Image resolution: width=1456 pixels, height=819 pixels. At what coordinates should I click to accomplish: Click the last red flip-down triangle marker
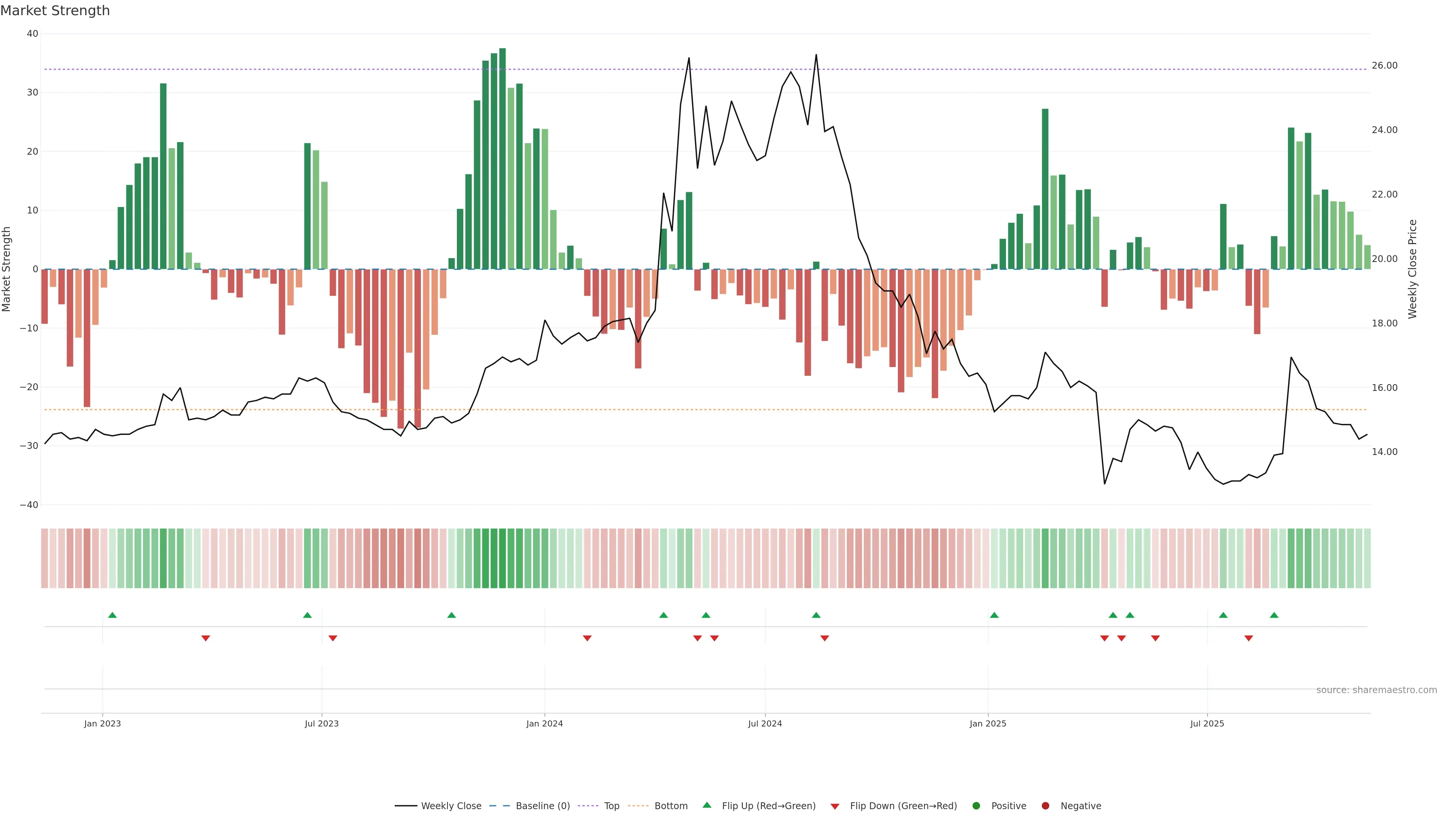1249,638
